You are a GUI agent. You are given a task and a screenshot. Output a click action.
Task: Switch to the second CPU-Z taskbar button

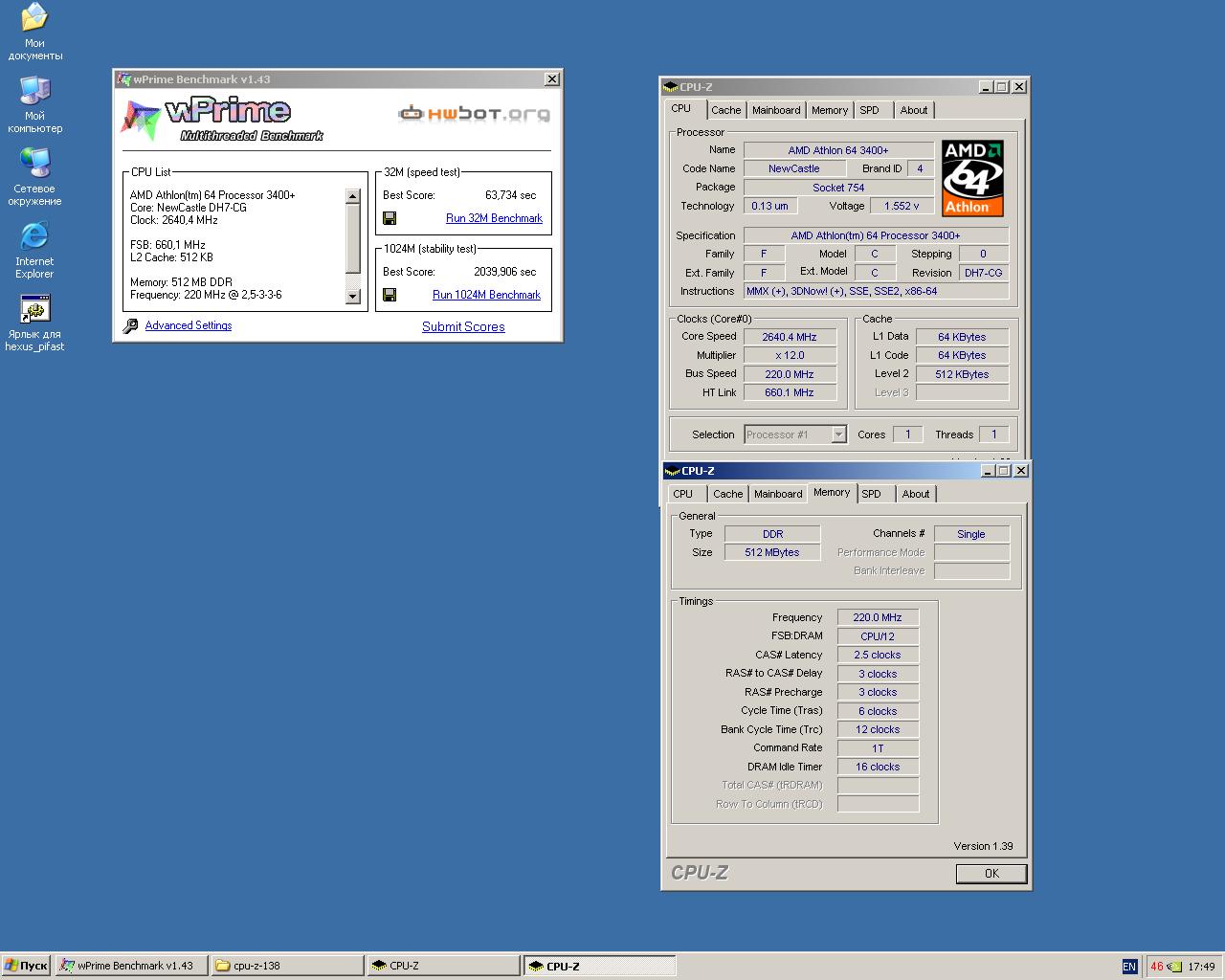coord(600,966)
